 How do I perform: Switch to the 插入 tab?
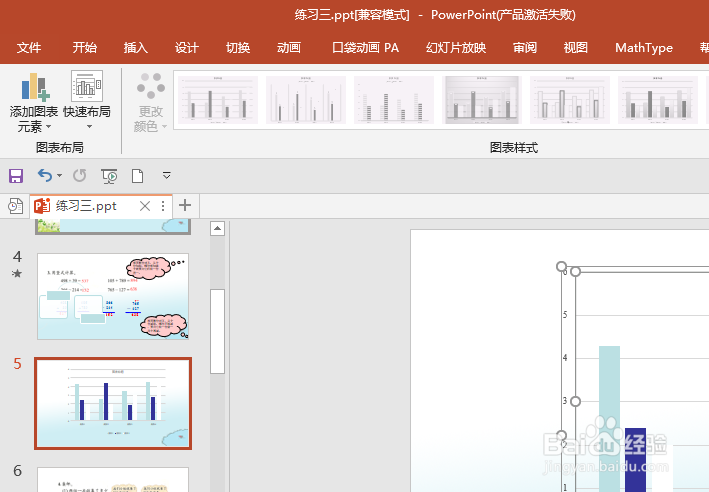pyautogui.click(x=136, y=47)
